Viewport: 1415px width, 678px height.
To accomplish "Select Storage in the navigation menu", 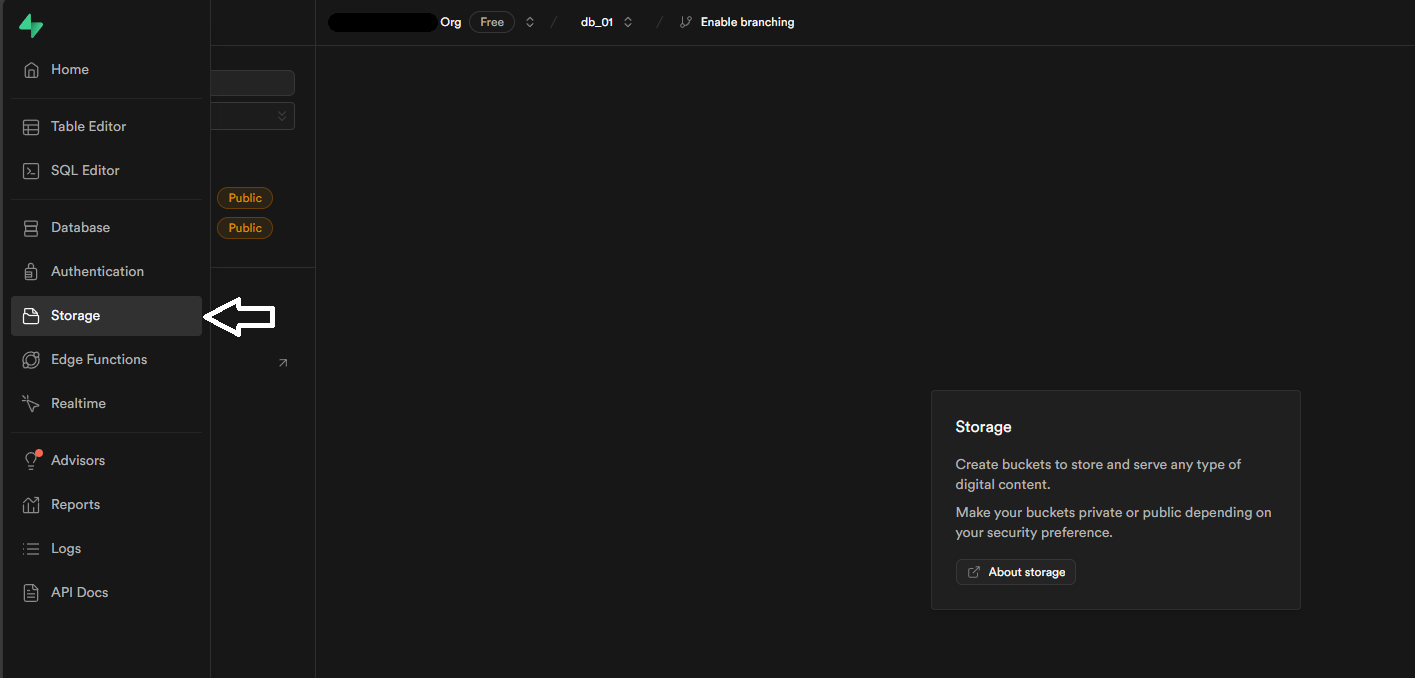I will [73, 315].
